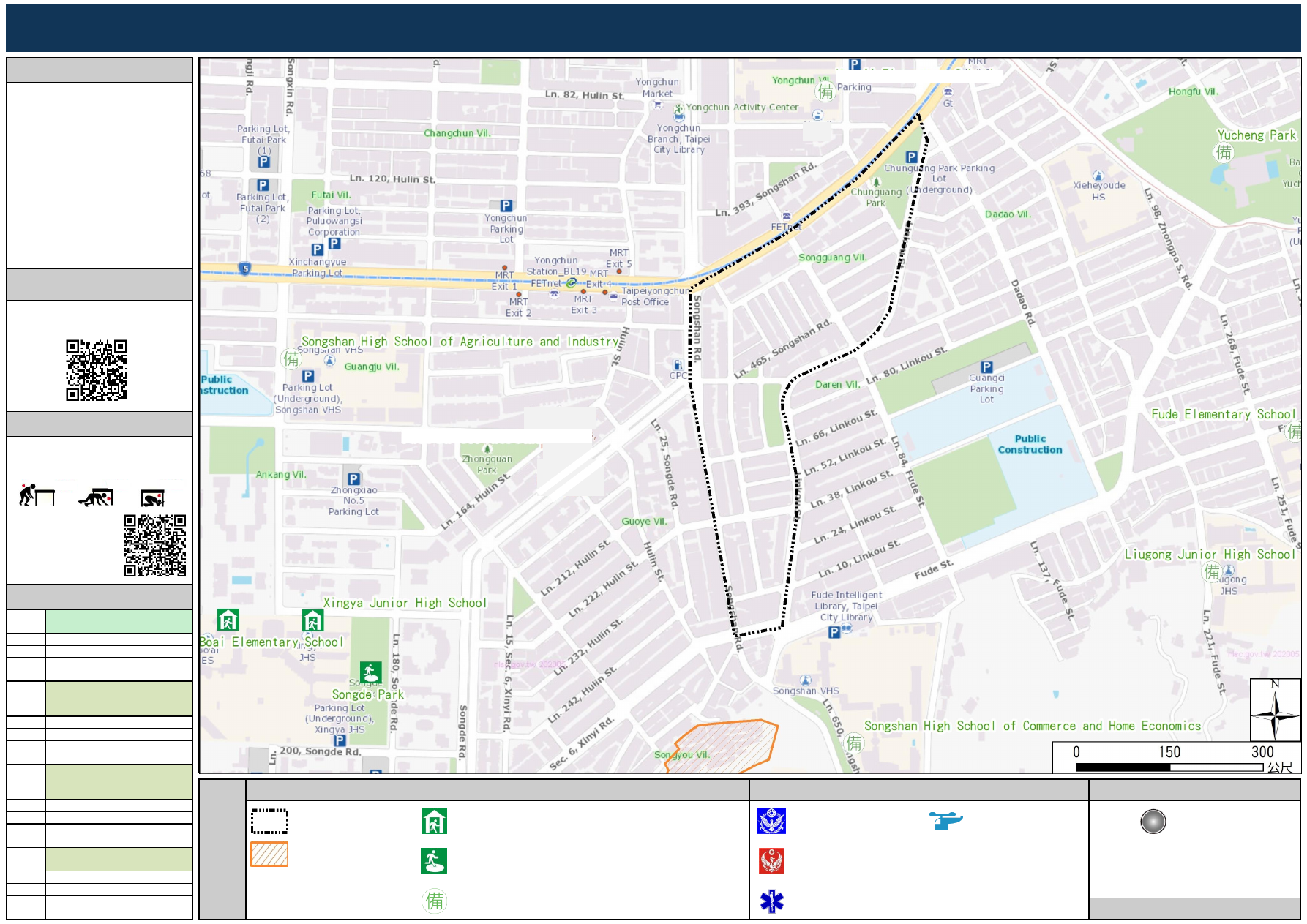The image size is (1307, 924).
Task: Click the legend running-person evacuation icon
Action: click(x=434, y=860)
